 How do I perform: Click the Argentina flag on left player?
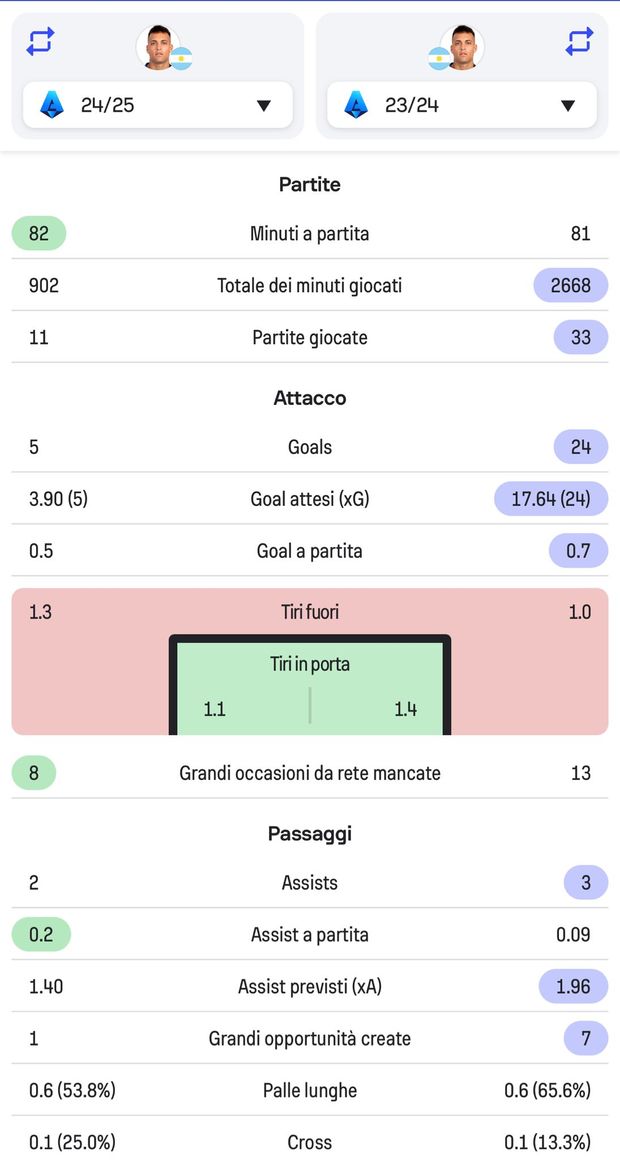[x=182, y=58]
